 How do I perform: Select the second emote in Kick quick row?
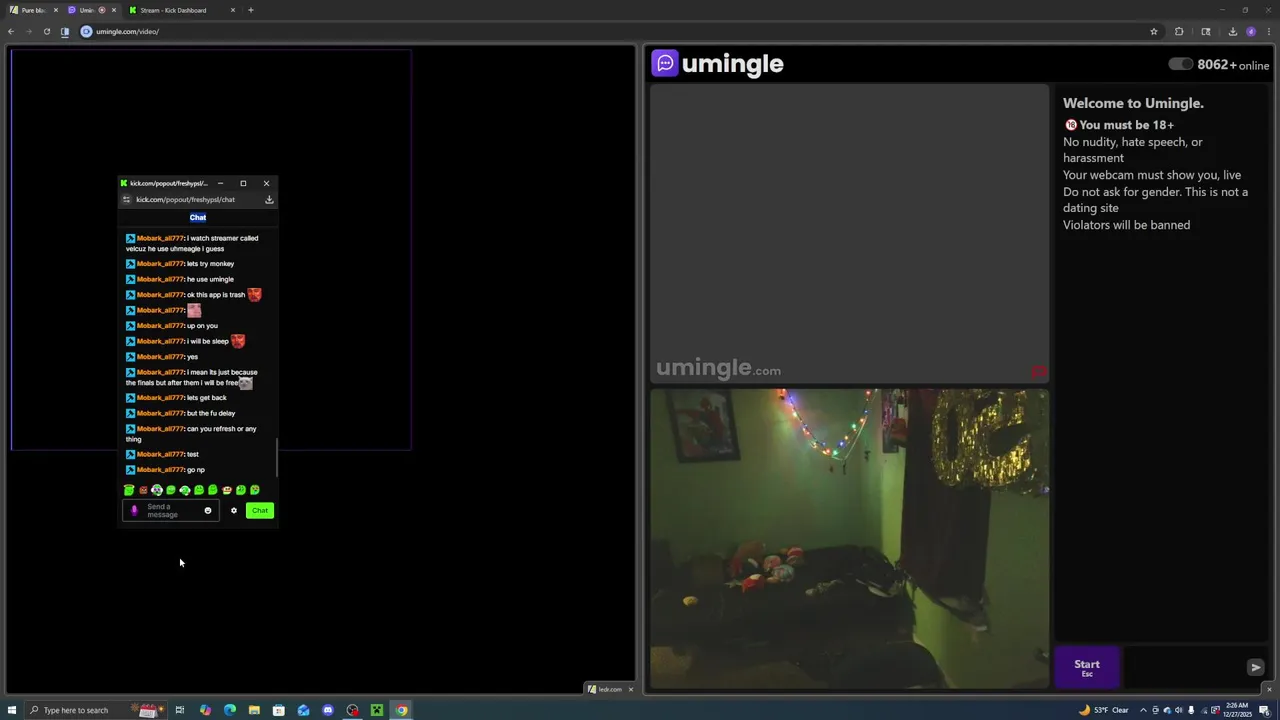(x=143, y=490)
